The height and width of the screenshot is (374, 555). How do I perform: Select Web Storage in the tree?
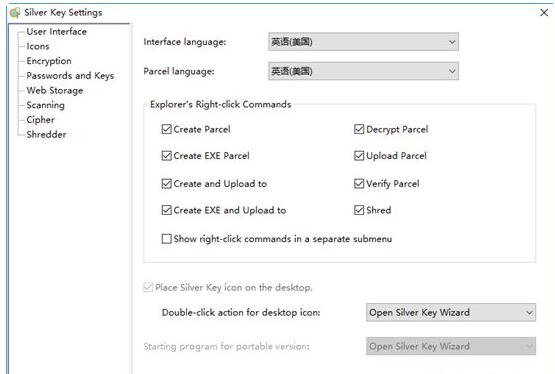pos(55,91)
